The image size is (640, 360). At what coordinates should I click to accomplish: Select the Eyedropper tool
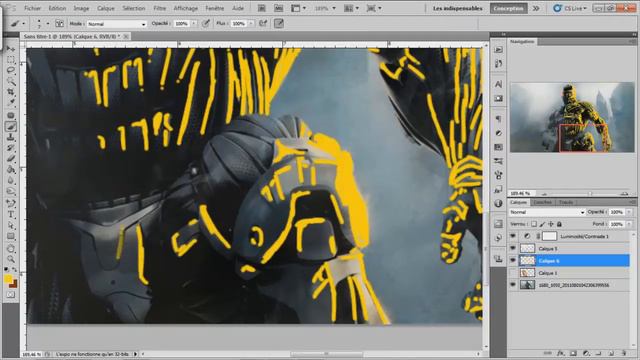(11, 102)
